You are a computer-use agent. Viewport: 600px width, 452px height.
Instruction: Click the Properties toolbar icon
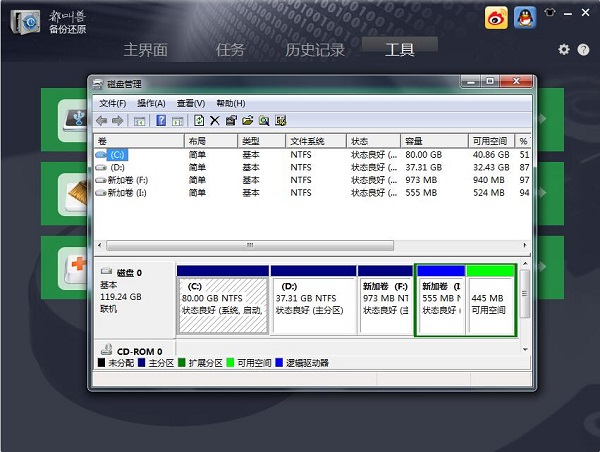231,121
